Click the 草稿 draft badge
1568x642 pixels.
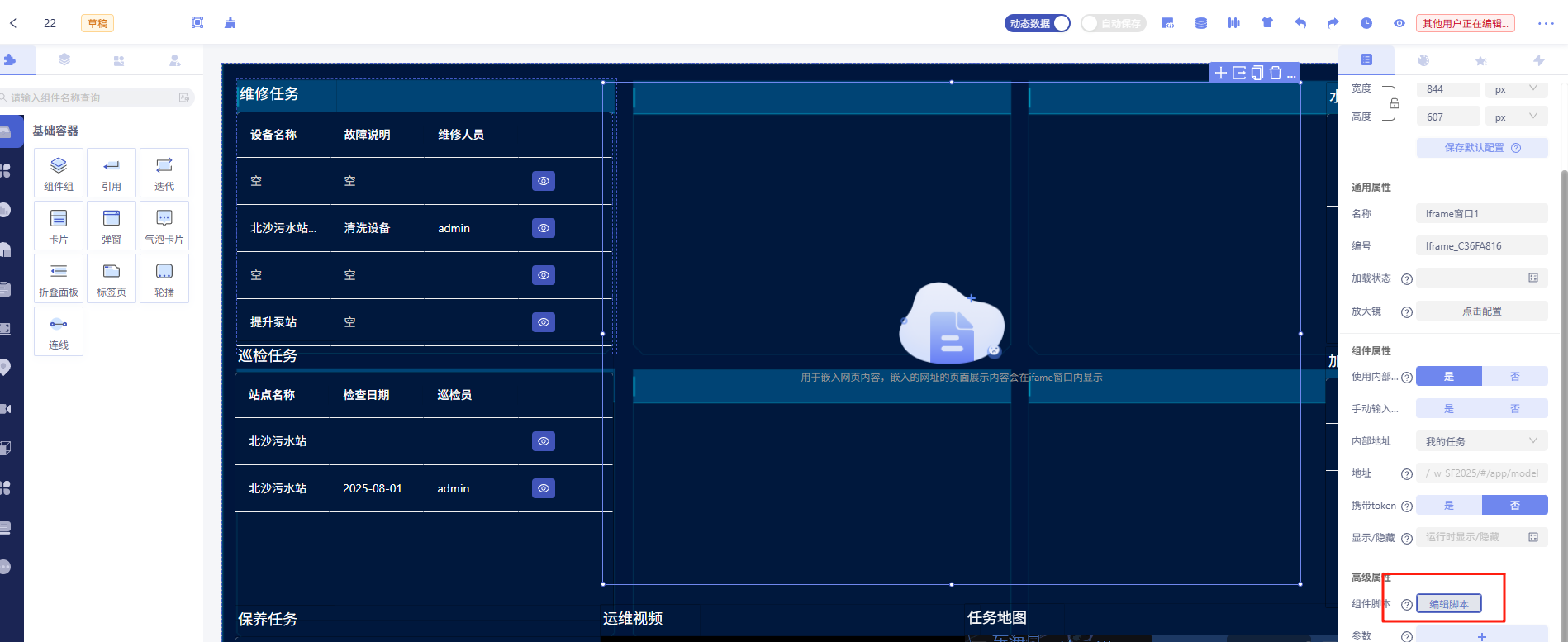click(97, 23)
